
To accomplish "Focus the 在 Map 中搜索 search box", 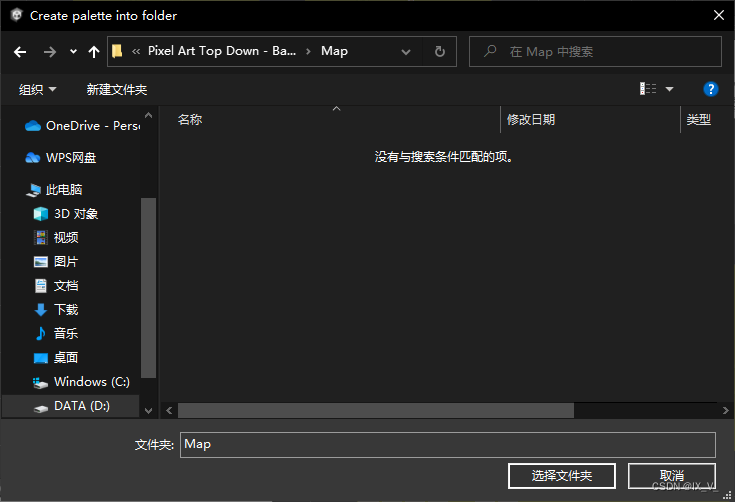I will coord(595,52).
